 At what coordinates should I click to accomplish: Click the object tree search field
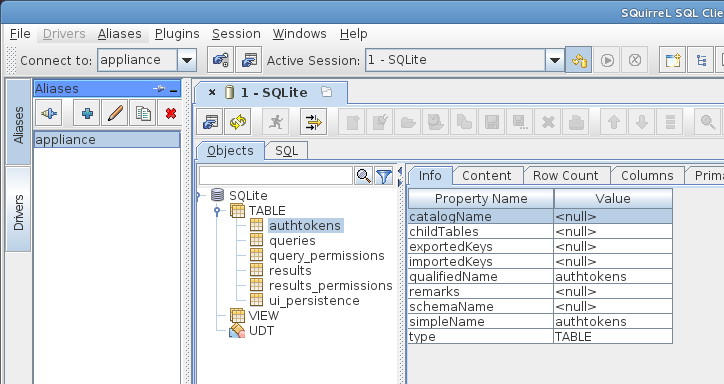pos(276,176)
